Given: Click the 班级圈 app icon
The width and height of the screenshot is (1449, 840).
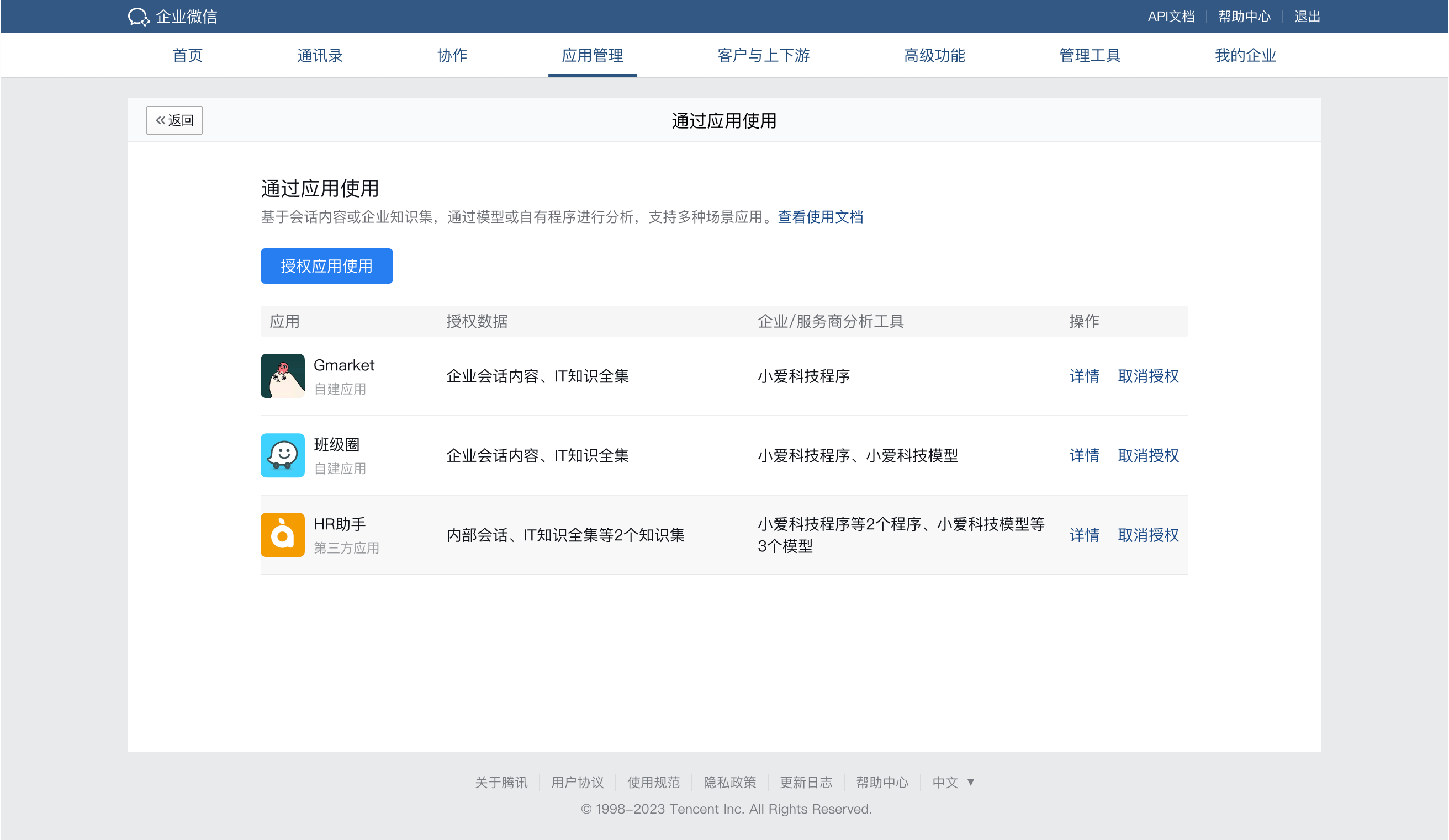Looking at the screenshot, I should coord(282,455).
